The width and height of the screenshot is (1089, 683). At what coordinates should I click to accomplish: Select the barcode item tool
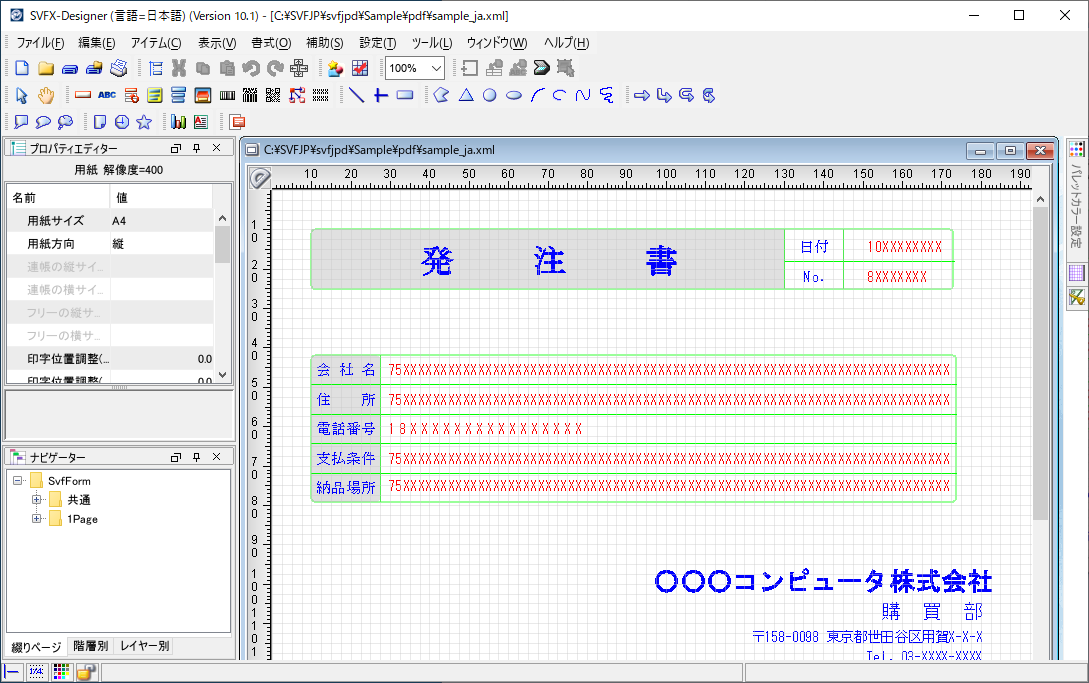tap(227, 95)
